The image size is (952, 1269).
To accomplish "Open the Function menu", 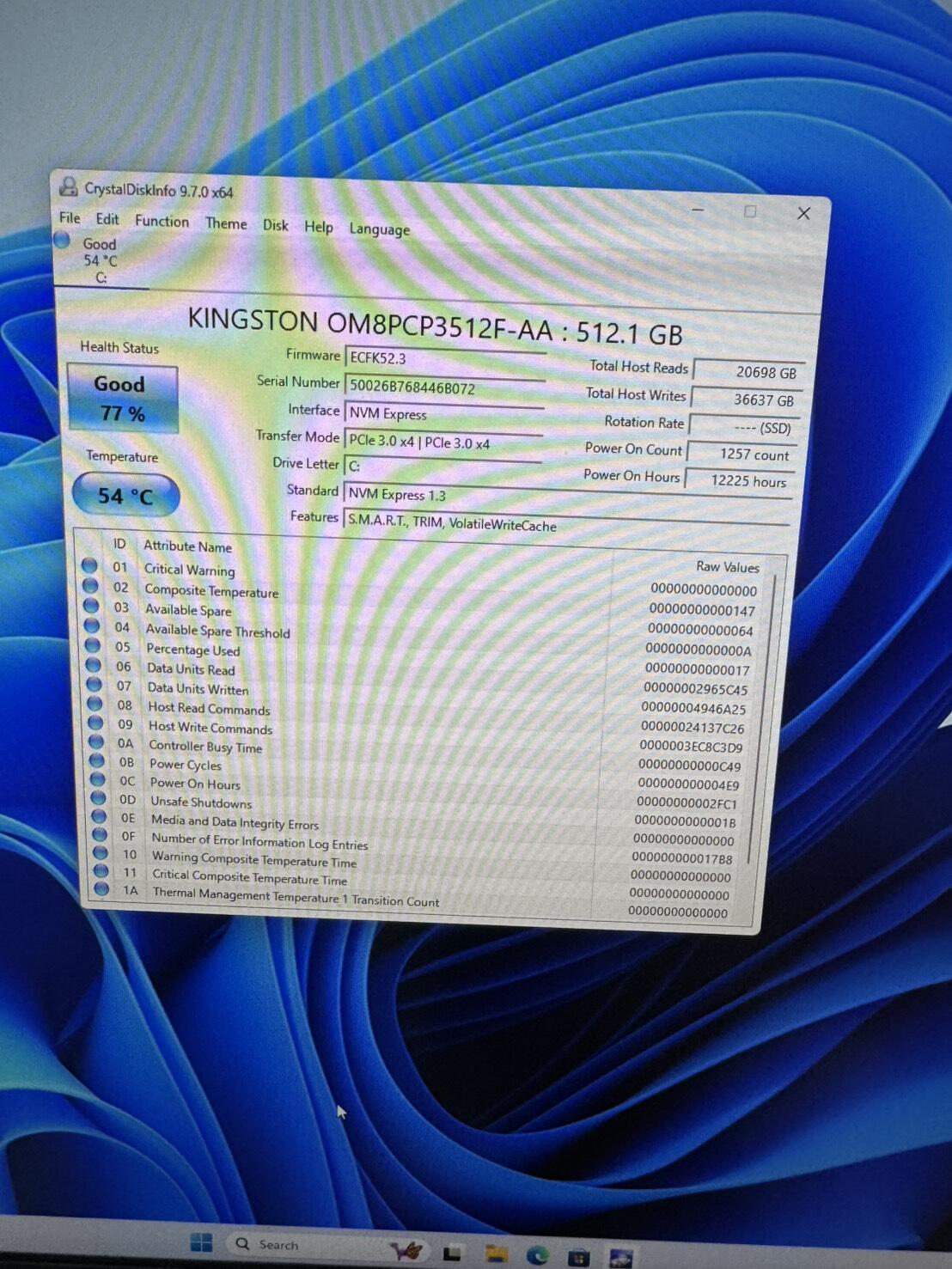I will coord(162,221).
